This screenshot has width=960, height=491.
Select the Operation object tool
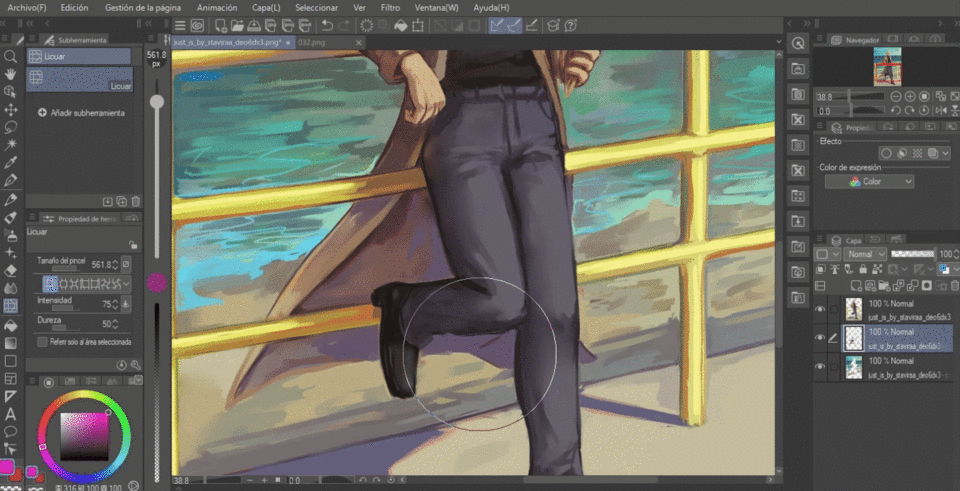click(x=10, y=92)
